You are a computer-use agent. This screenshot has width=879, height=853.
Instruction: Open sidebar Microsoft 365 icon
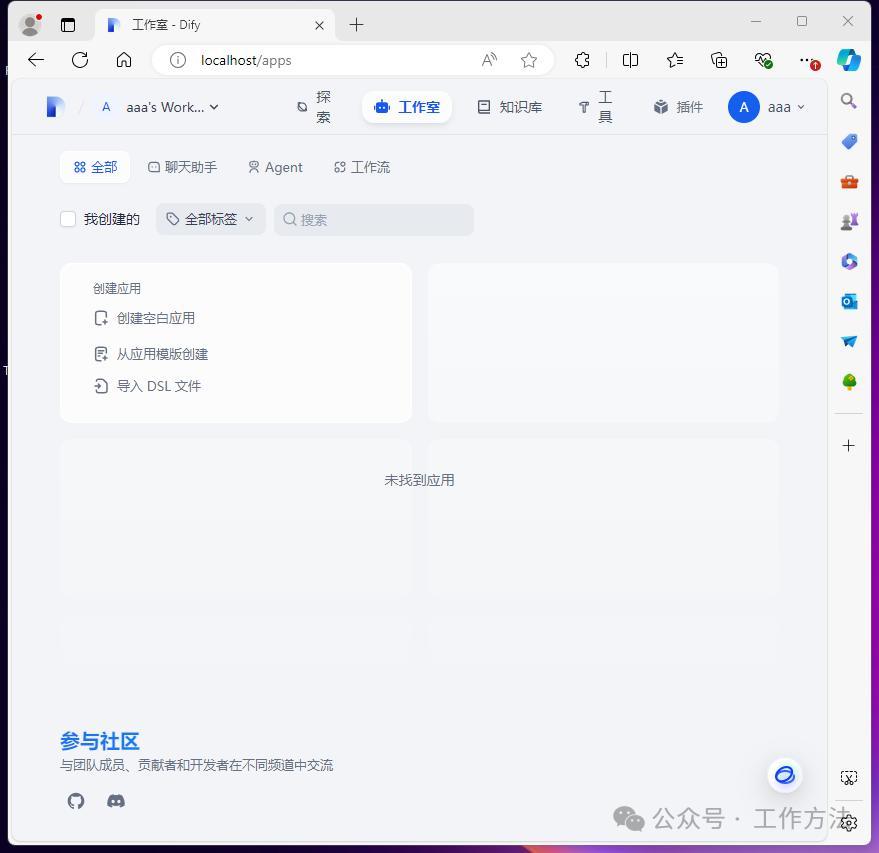(x=849, y=261)
